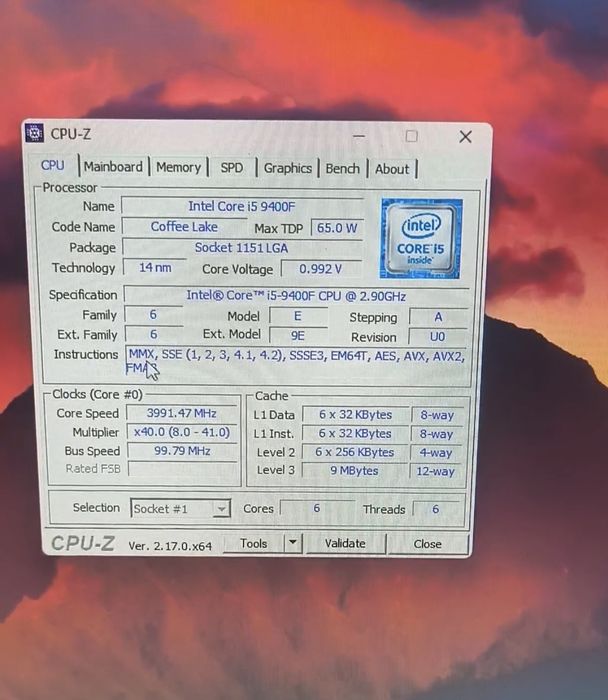Click the Package value Socket 1151 LGA
This screenshot has height=700, width=608.
pos(242,248)
